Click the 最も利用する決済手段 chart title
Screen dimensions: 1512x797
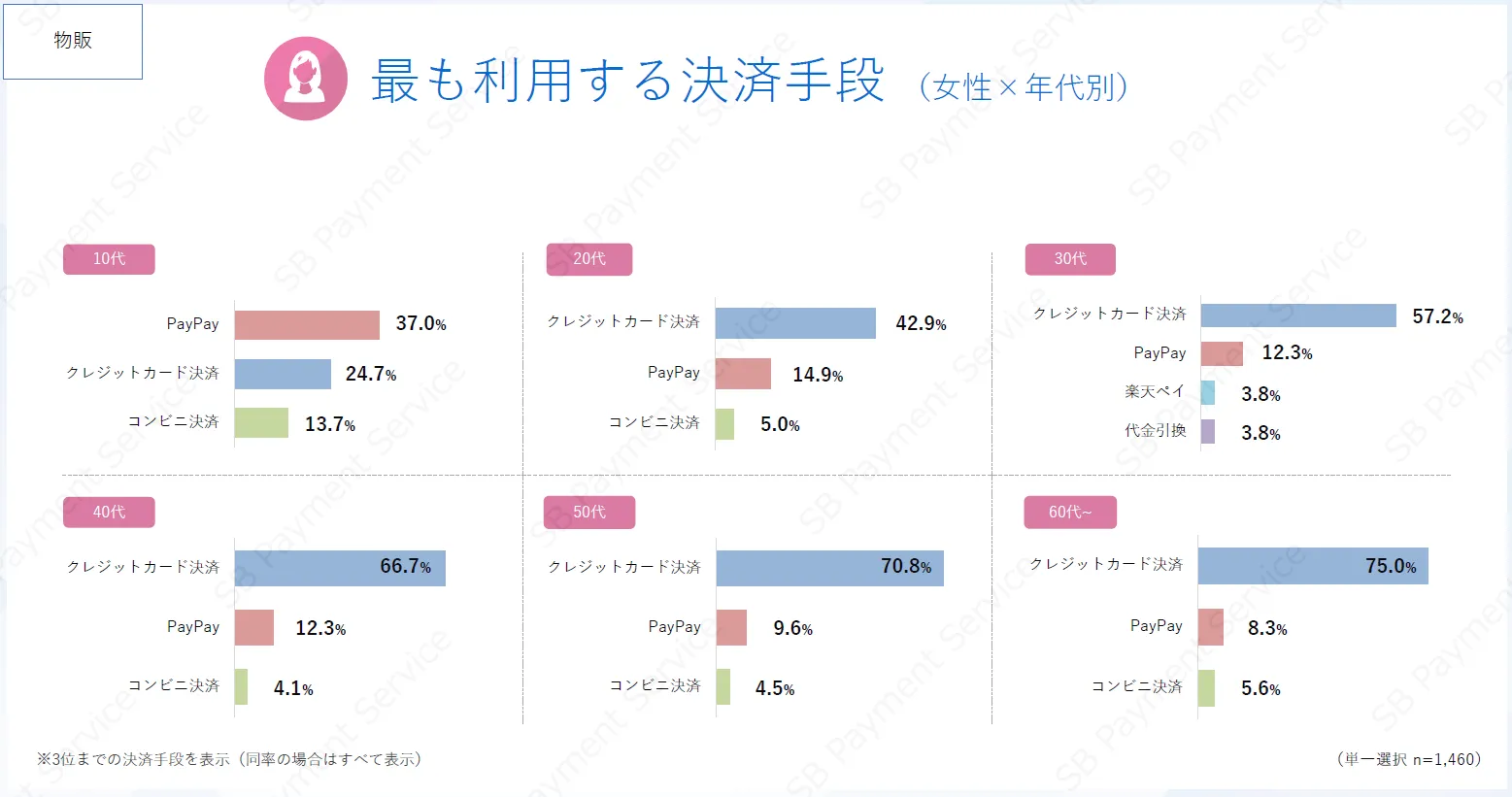[x=627, y=81]
